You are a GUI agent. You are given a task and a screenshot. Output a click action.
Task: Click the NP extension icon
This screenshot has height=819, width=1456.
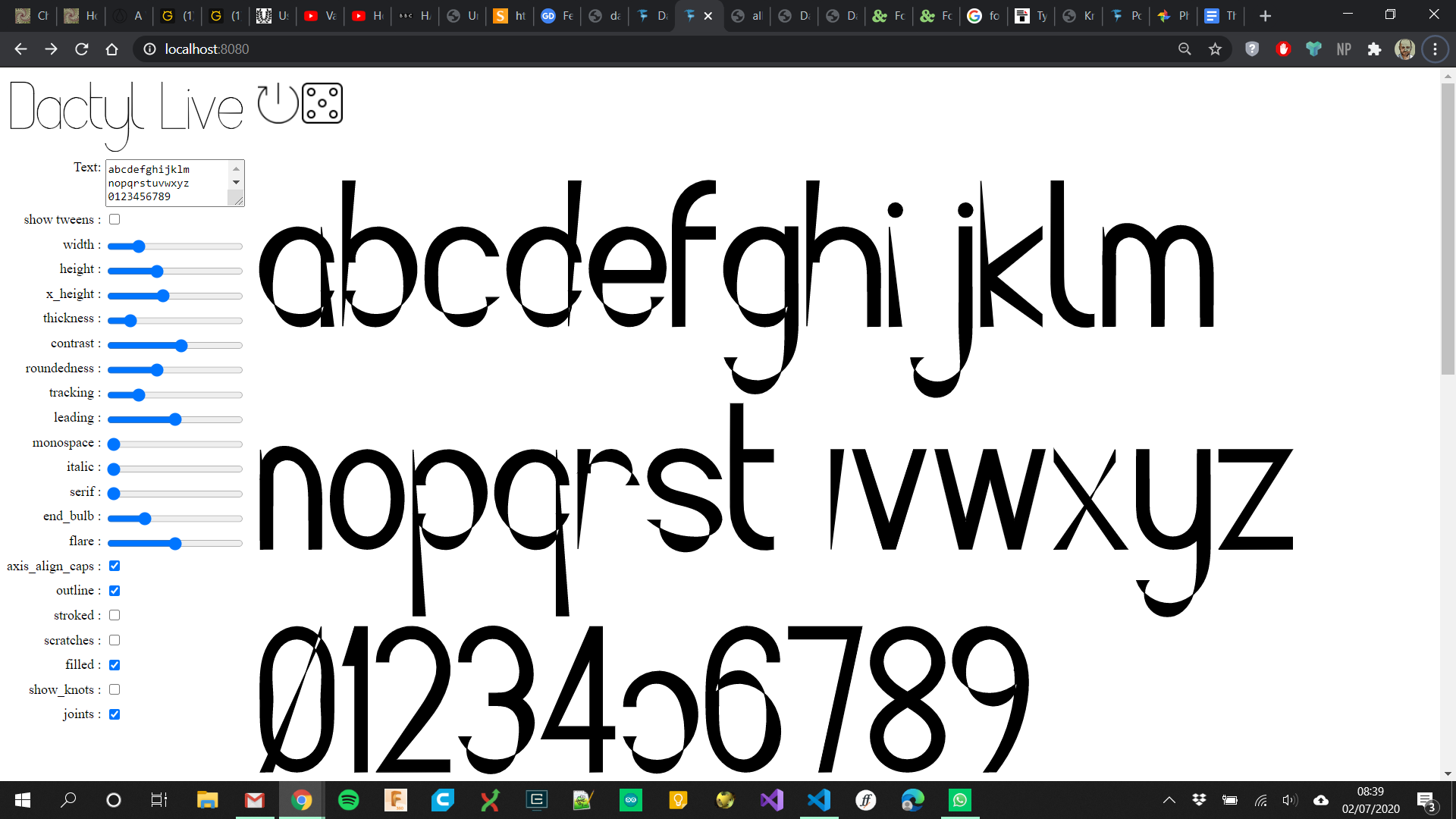[x=1344, y=49]
